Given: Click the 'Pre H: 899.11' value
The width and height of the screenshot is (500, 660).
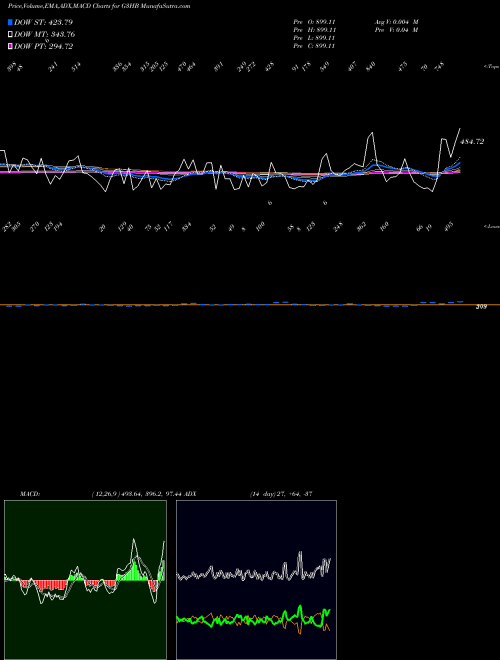Looking at the screenshot, I should tap(314, 30).
